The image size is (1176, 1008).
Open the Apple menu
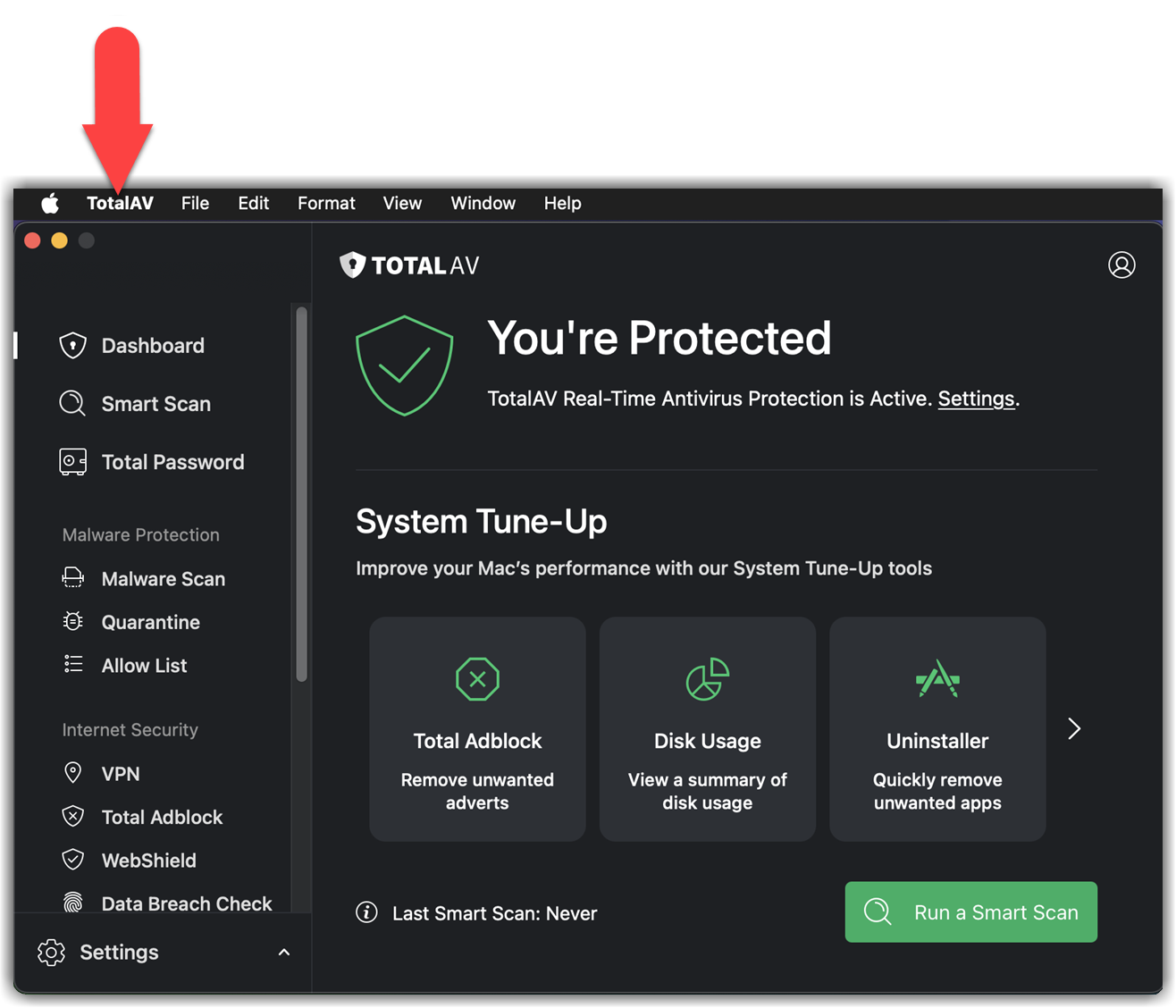point(50,204)
